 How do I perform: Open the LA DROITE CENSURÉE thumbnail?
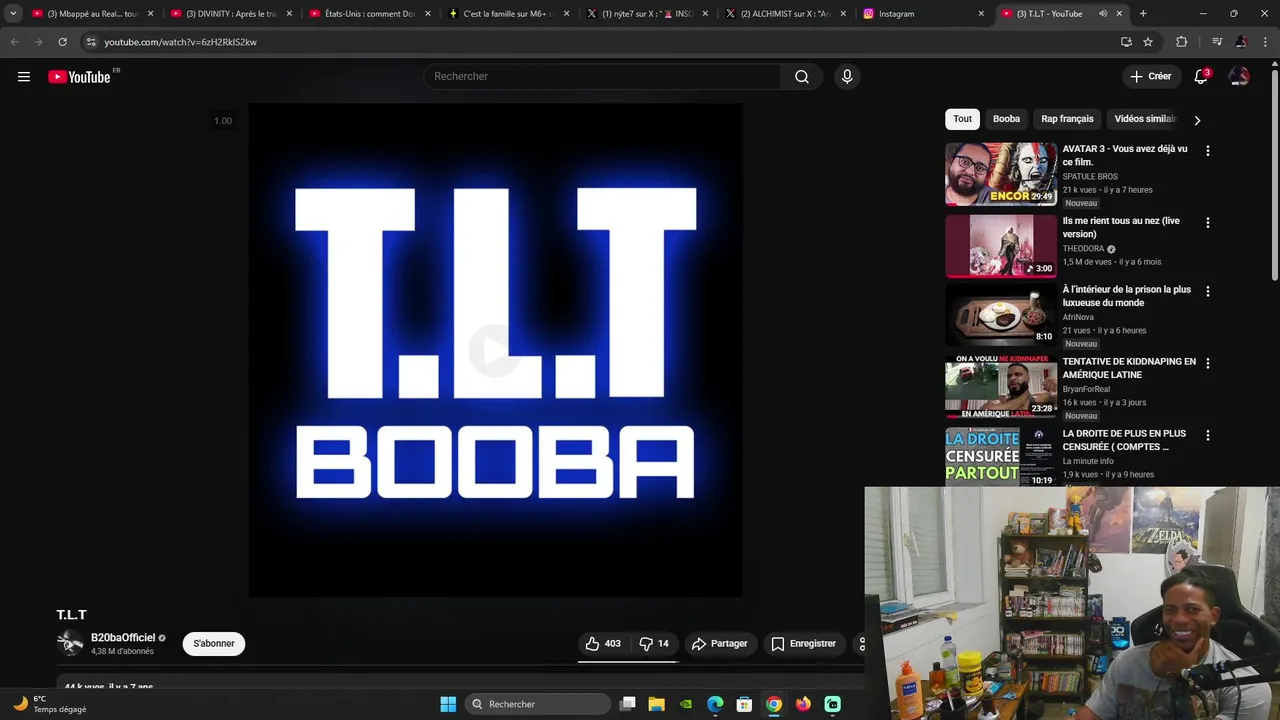(x=1001, y=457)
